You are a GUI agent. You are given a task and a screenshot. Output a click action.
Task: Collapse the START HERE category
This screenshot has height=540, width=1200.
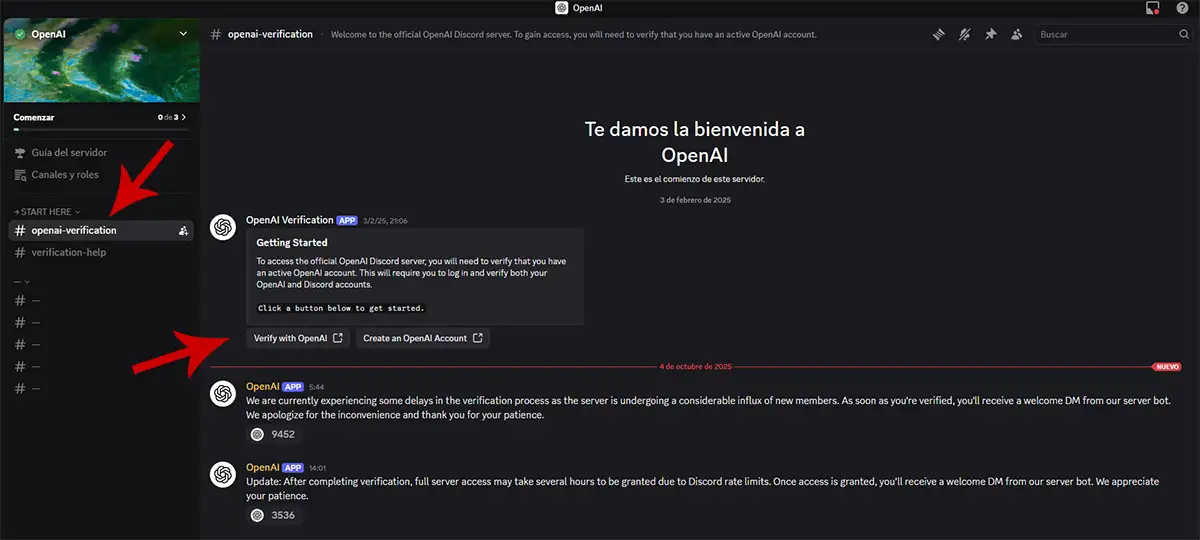pos(47,211)
